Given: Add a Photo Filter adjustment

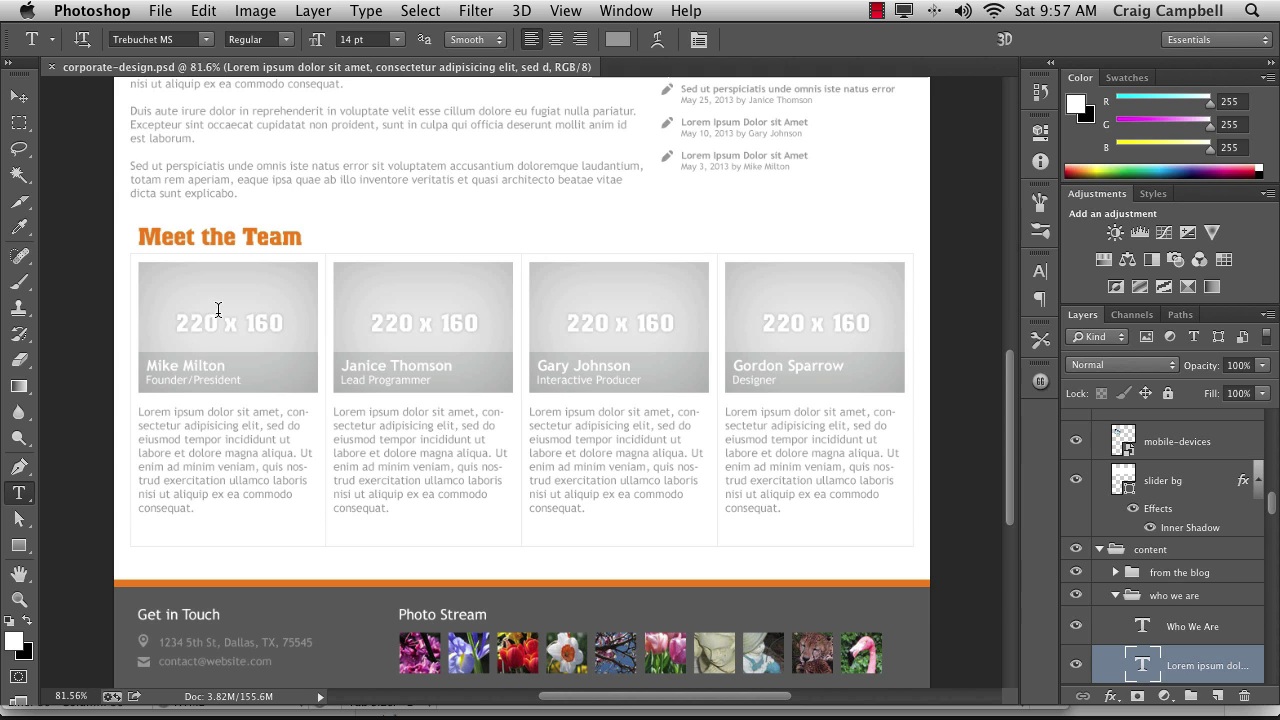Looking at the screenshot, I should [x=1175, y=260].
